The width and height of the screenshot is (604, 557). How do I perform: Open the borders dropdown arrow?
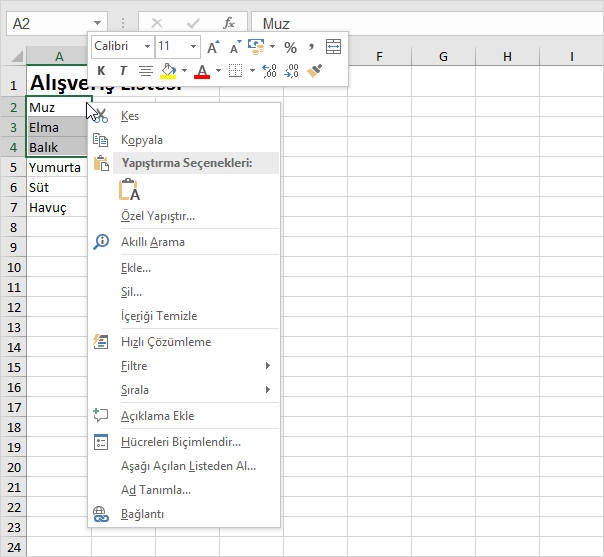pyautogui.click(x=252, y=70)
